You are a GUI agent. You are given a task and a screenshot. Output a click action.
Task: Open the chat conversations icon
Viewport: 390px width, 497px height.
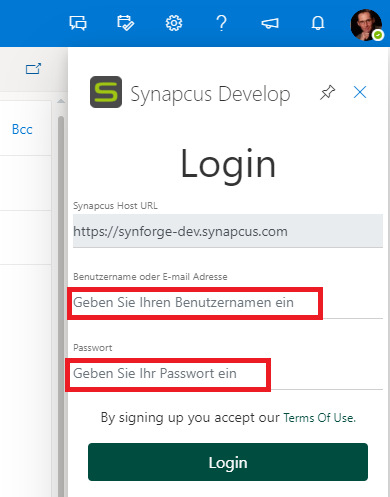(78, 23)
